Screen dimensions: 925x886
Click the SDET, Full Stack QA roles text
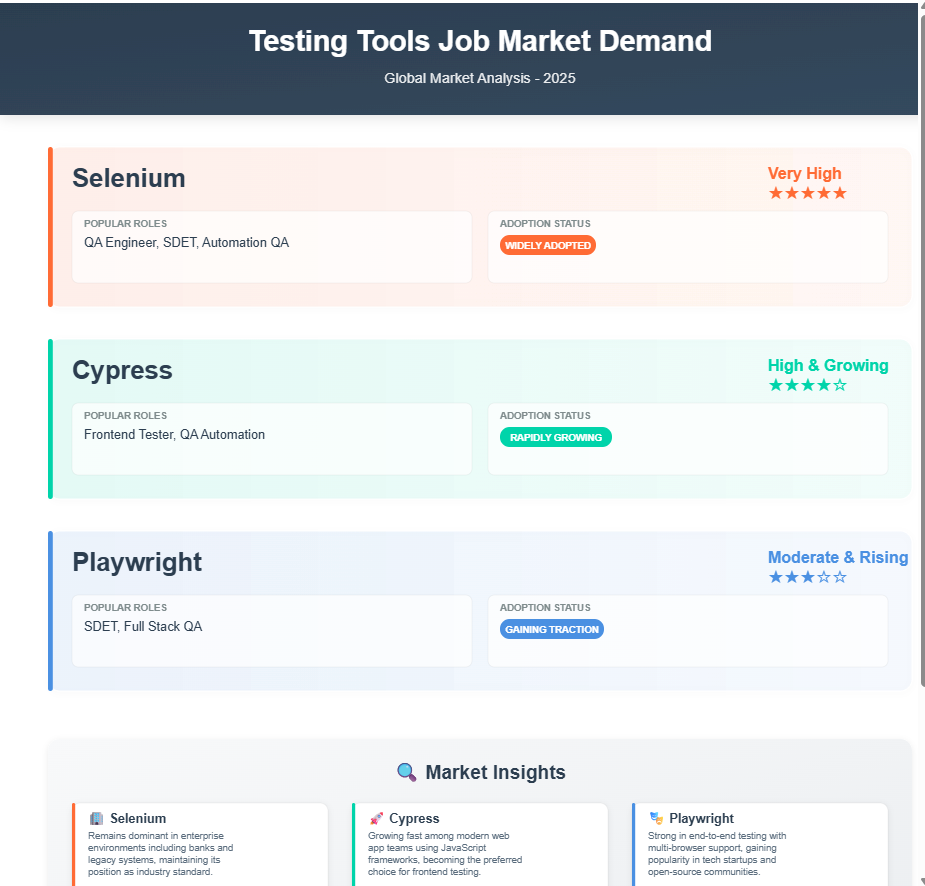pyautogui.click(x=143, y=626)
